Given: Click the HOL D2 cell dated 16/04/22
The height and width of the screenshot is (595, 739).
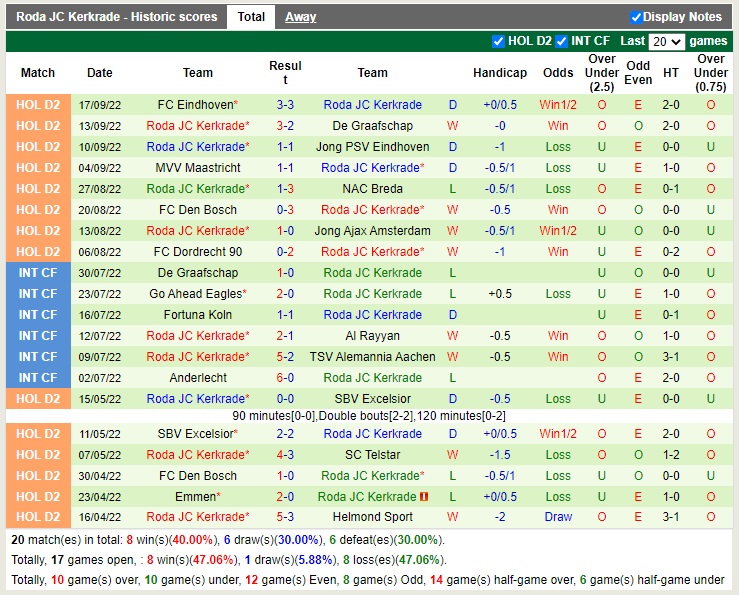Looking at the screenshot, I should pos(38,517).
